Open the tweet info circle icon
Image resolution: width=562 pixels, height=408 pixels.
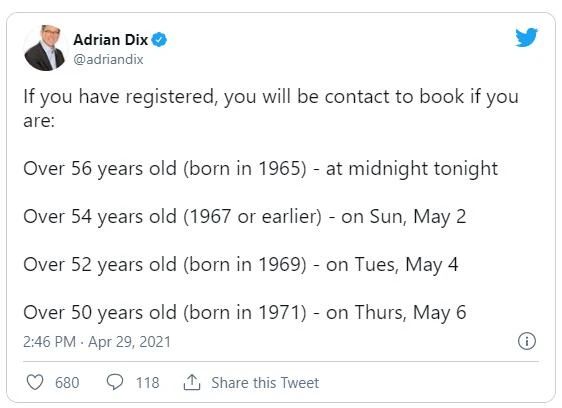[527, 341]
